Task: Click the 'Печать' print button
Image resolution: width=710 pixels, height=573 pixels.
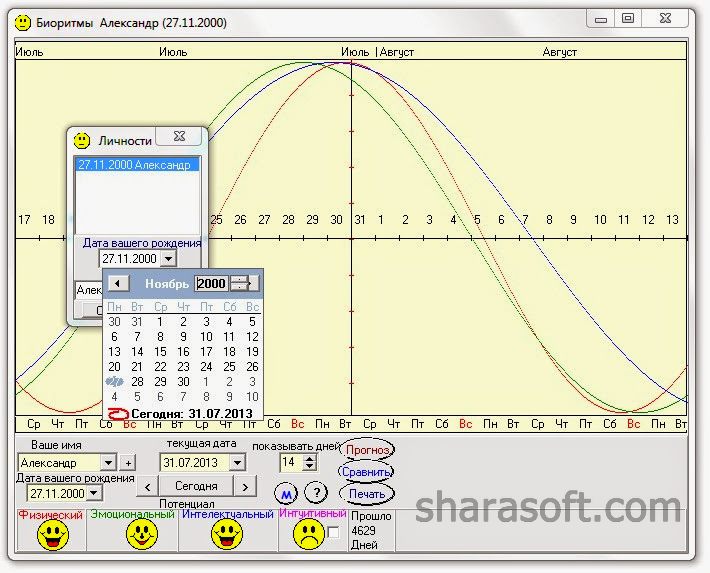Action: (x=367, y=494)
